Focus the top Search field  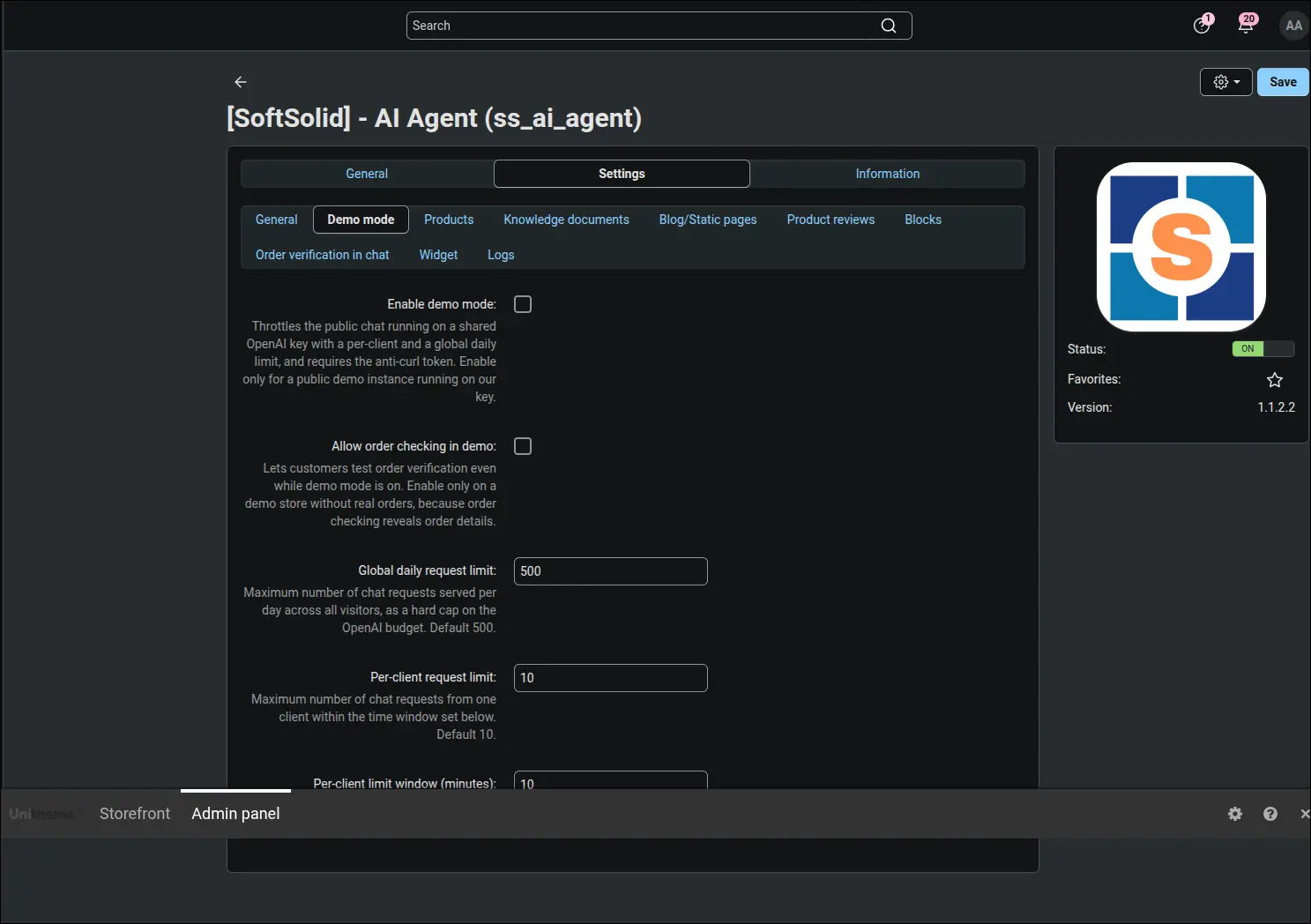click(x=659, y=26)
